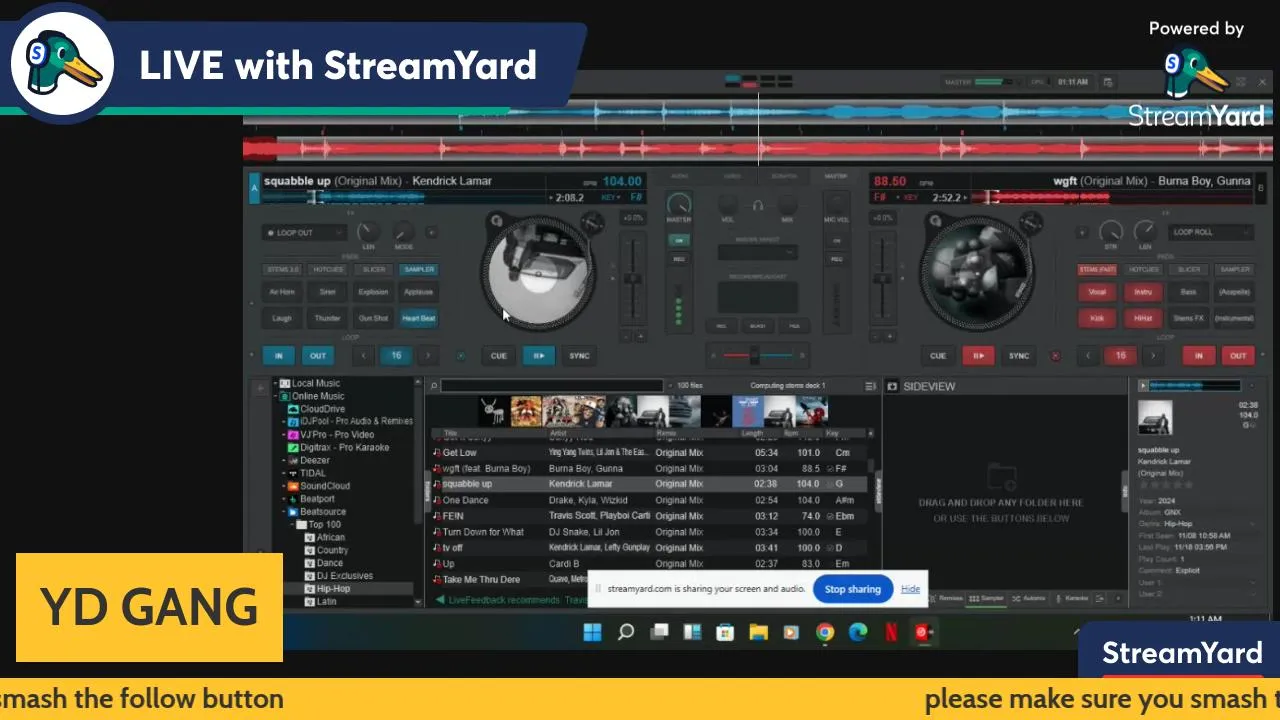Image resolution: width=1280 pixels, height=720 pixels.
Task: Open Stems FX pad on deck B
Action: coord(1188,319)
